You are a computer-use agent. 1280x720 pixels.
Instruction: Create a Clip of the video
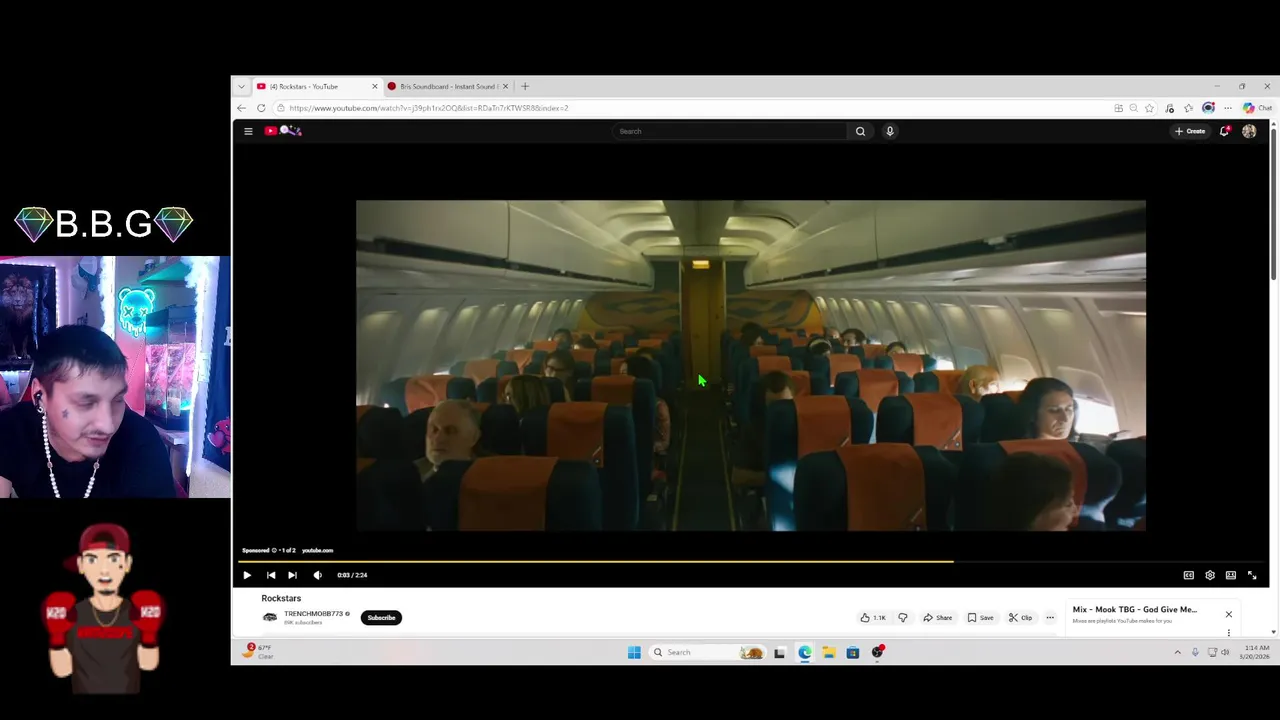tap(1020, 618)
